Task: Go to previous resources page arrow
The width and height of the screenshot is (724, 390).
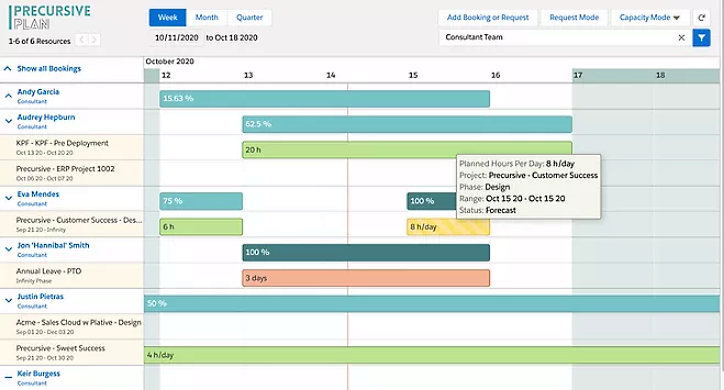Action: pos(82,40)
